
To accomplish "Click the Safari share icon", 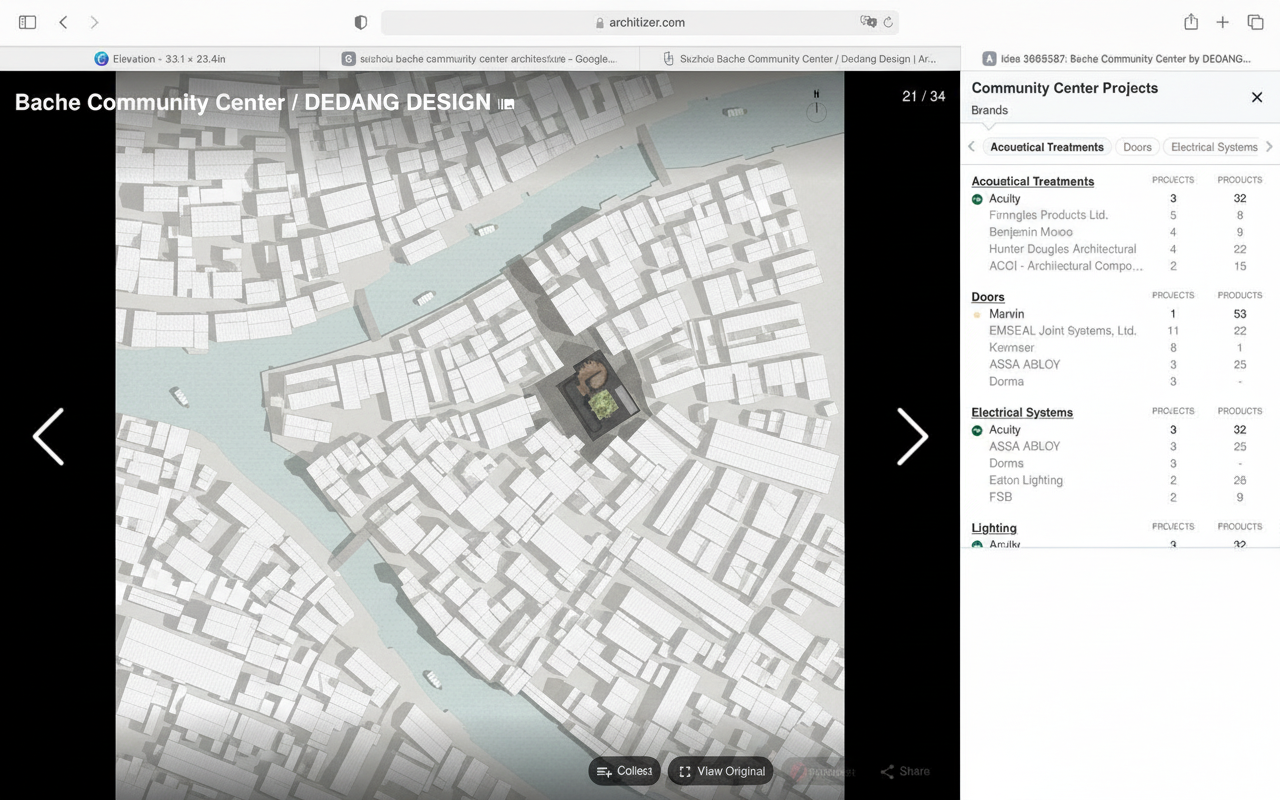I will 1190,22.
